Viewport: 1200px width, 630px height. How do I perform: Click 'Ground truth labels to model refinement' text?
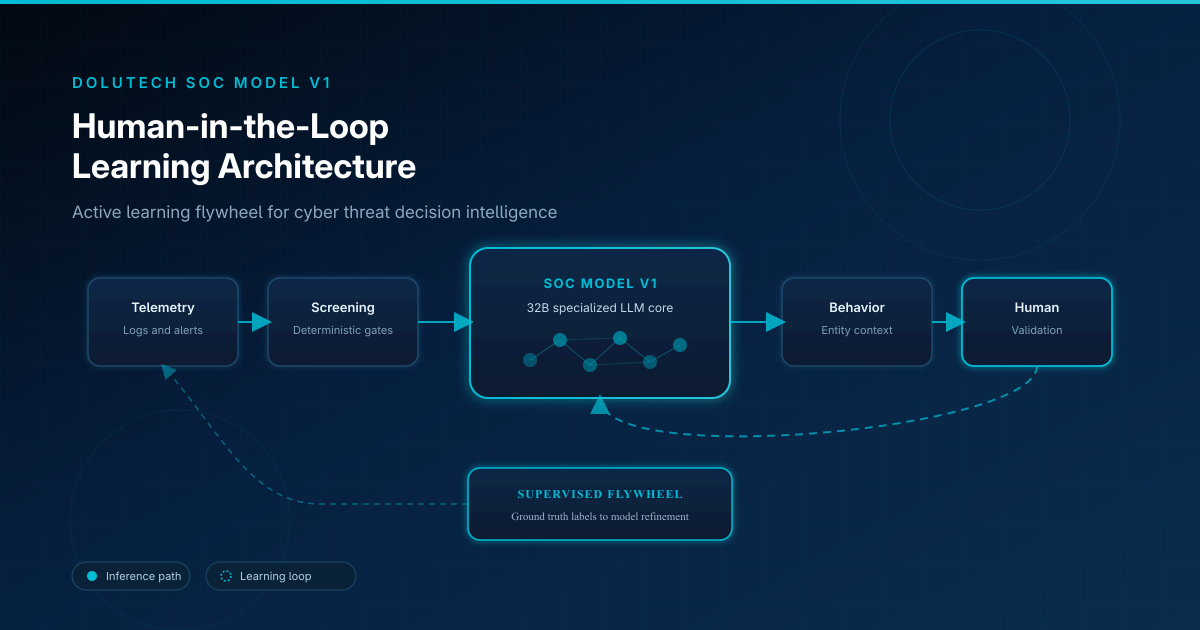coord(600,517)
